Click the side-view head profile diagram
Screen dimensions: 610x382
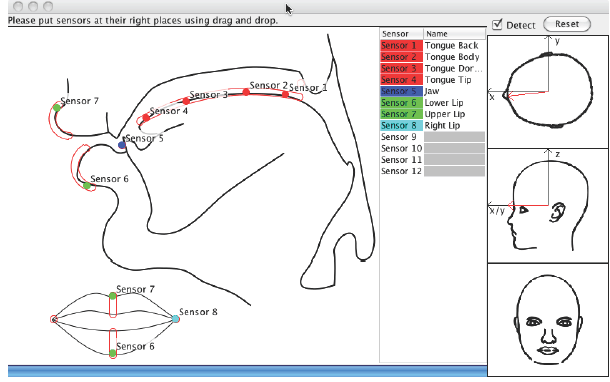click(548, 206)
